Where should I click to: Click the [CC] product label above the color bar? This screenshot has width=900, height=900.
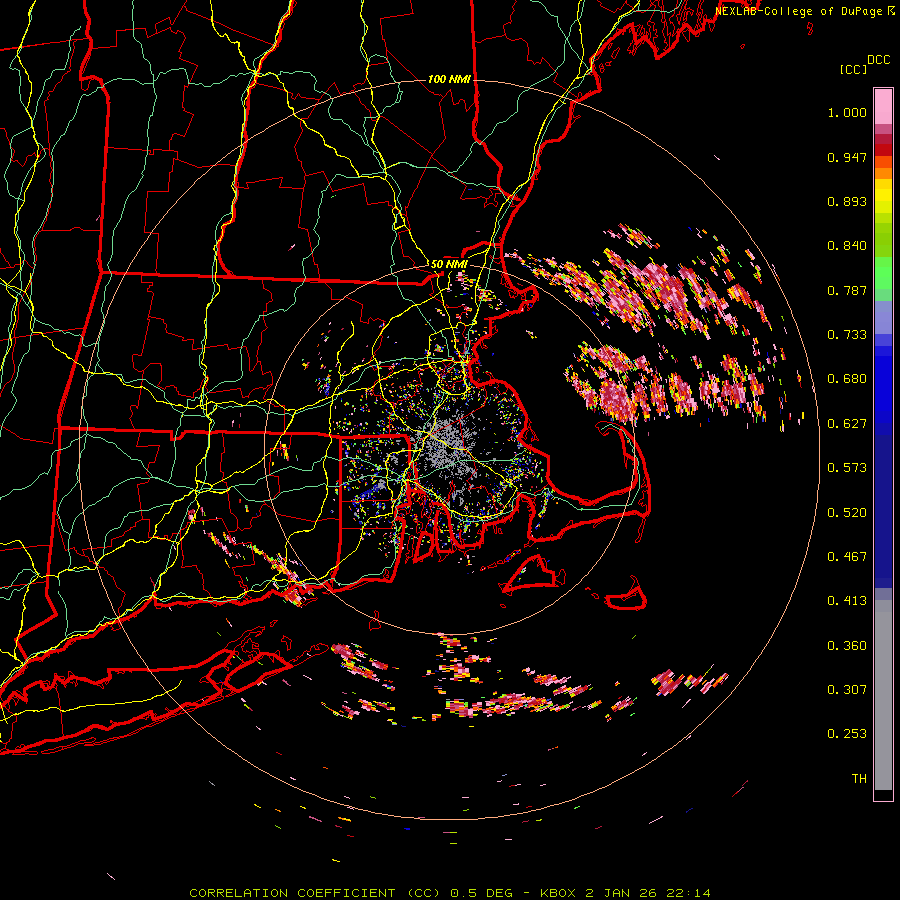[x=854, y=69]
